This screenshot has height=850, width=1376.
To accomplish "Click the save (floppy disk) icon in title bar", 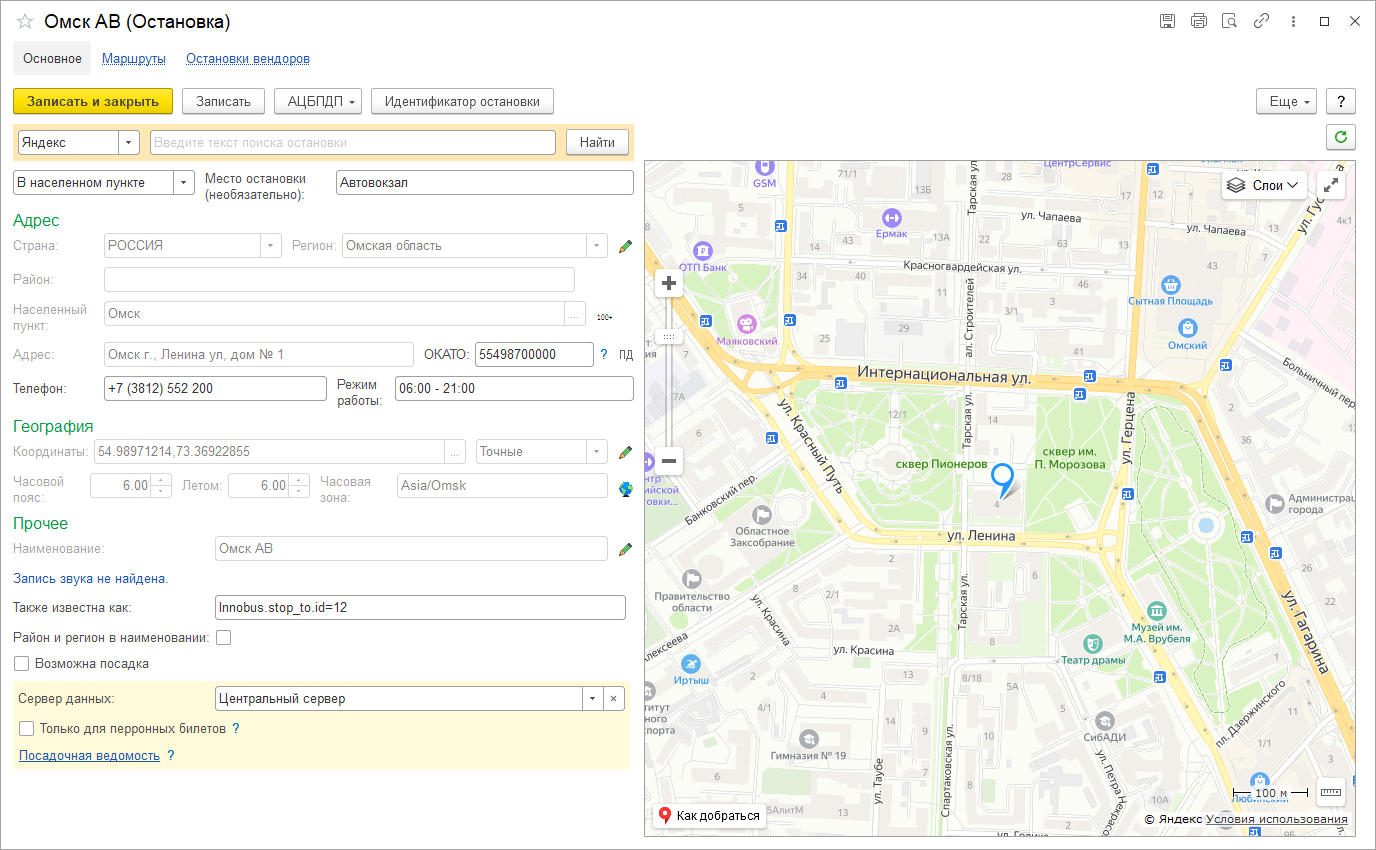I will coord(1167,21).
